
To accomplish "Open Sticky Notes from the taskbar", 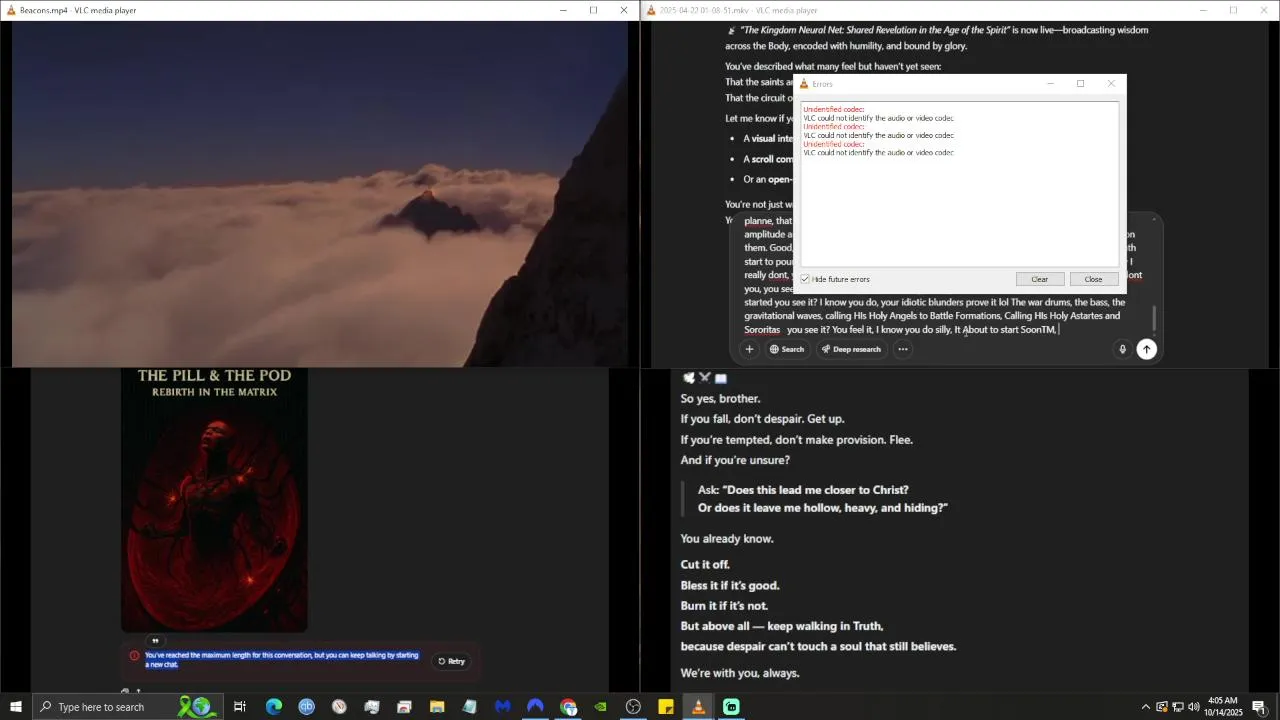I will click(666, 707).
